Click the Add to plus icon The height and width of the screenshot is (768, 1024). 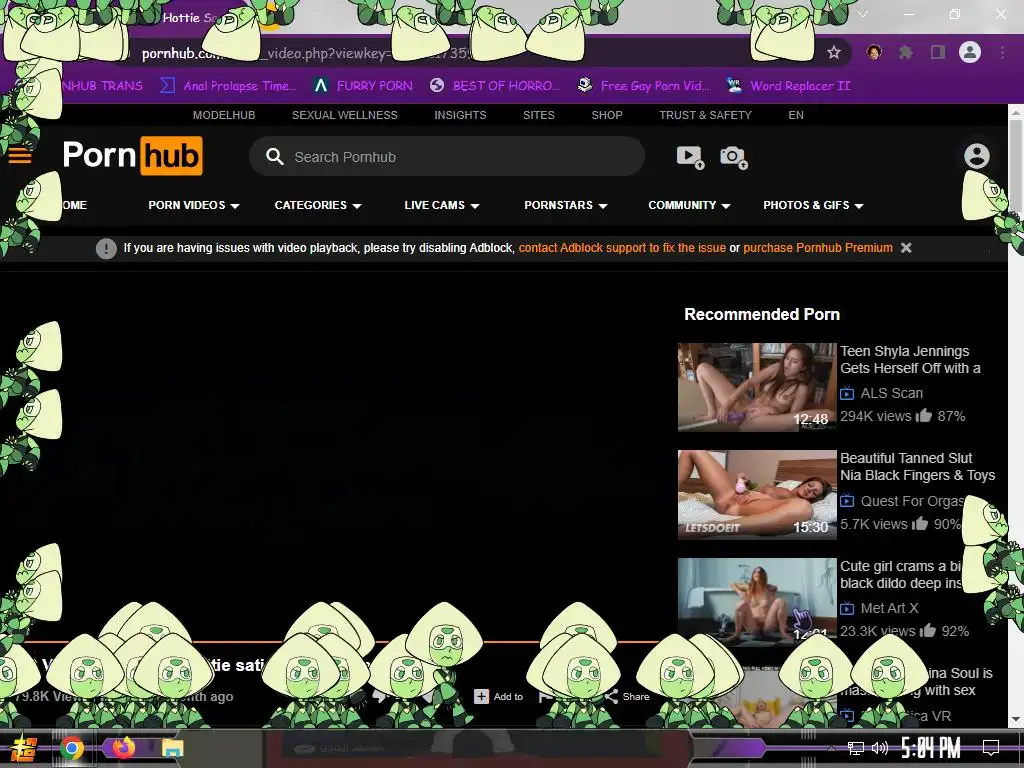click(x=481, y=696)
